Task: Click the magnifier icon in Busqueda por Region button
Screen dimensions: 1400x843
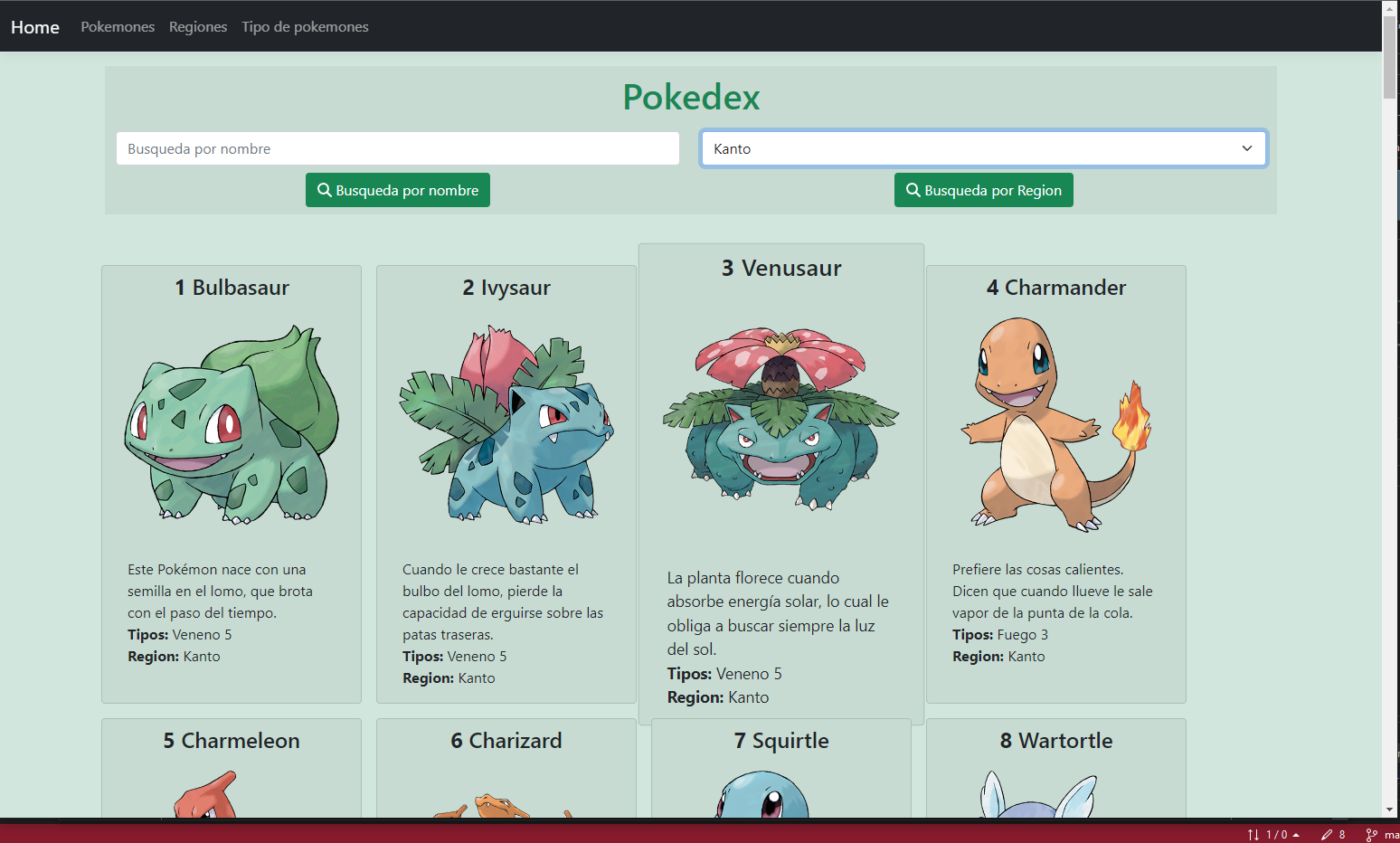Action: click(x=913, y=190)
